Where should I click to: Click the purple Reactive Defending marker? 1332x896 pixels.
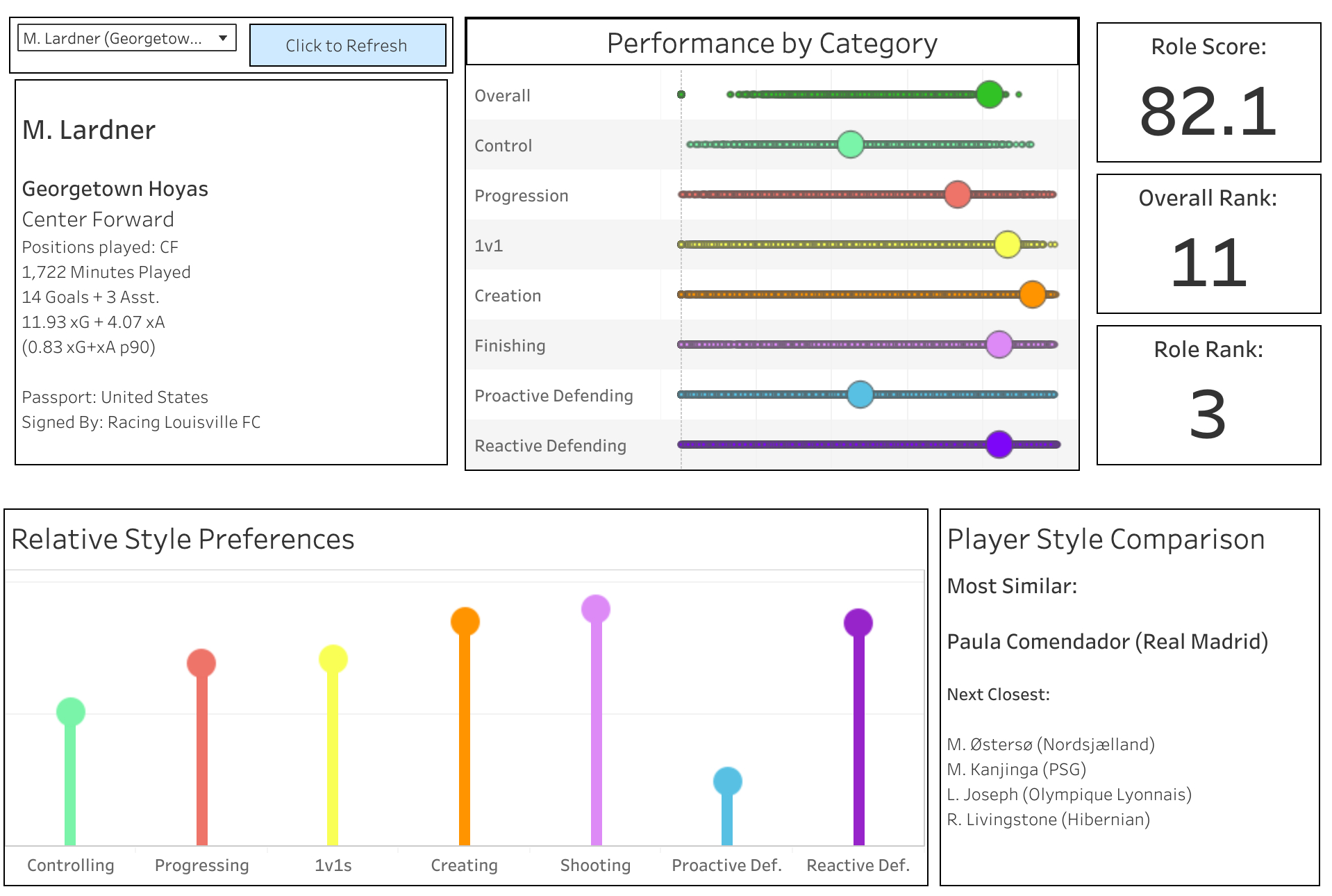pyautogui.click(x=999, y=445)
